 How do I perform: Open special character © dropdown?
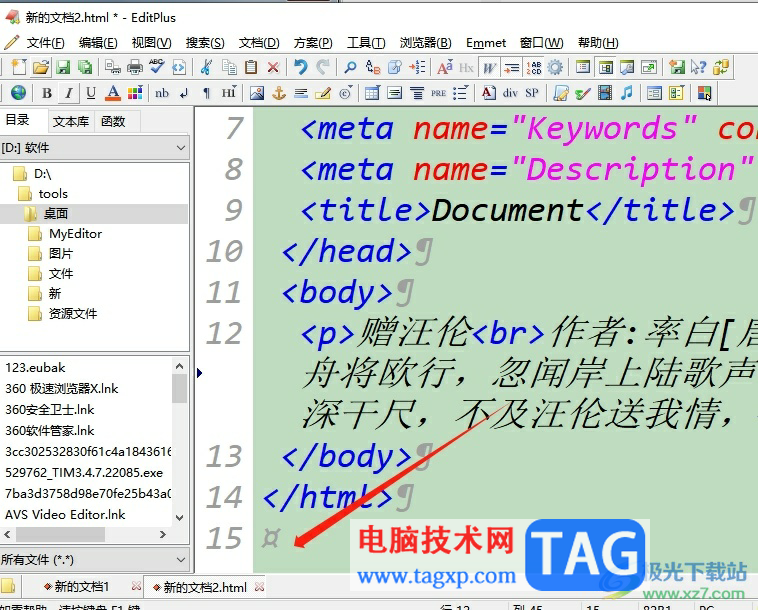tap(346, 92)
